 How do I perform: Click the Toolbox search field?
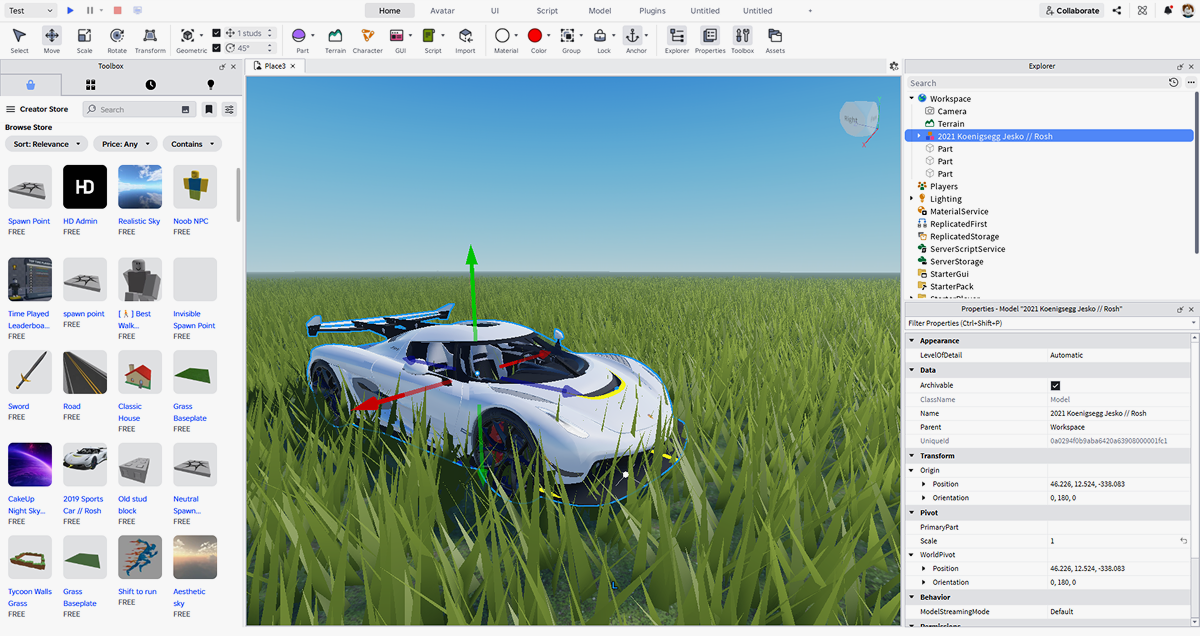point(140,109)
